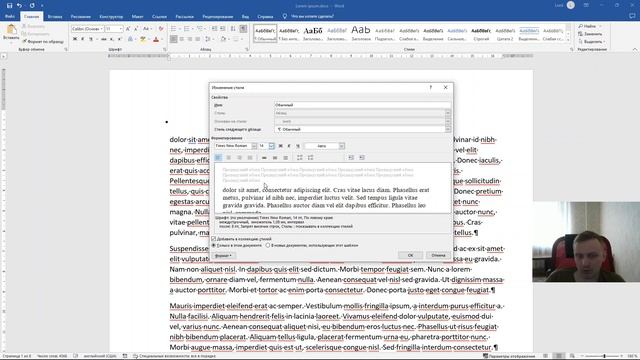Click the Select (Выделить) button in the ribbon
The width and height of the screenshot is (640, 360).
[591, 42]
